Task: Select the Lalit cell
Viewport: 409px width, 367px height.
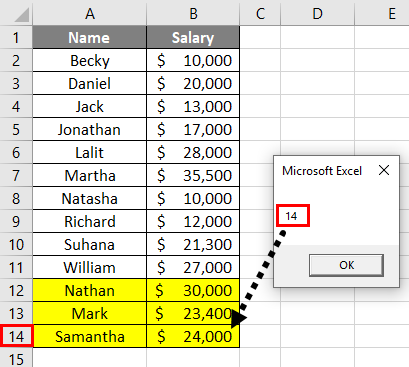Action: 89,152
